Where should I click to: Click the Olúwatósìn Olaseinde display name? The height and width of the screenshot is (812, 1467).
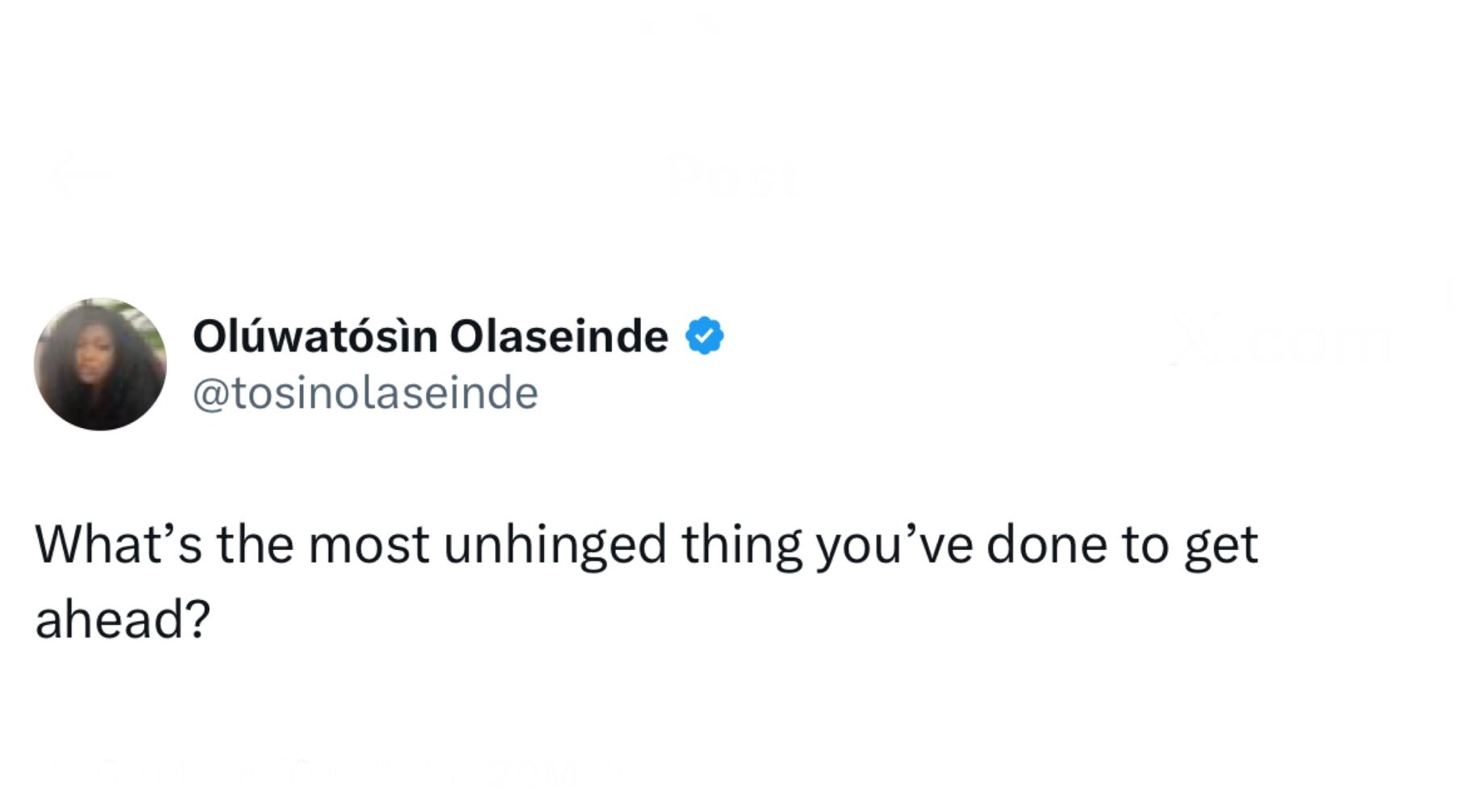(431, 335)
